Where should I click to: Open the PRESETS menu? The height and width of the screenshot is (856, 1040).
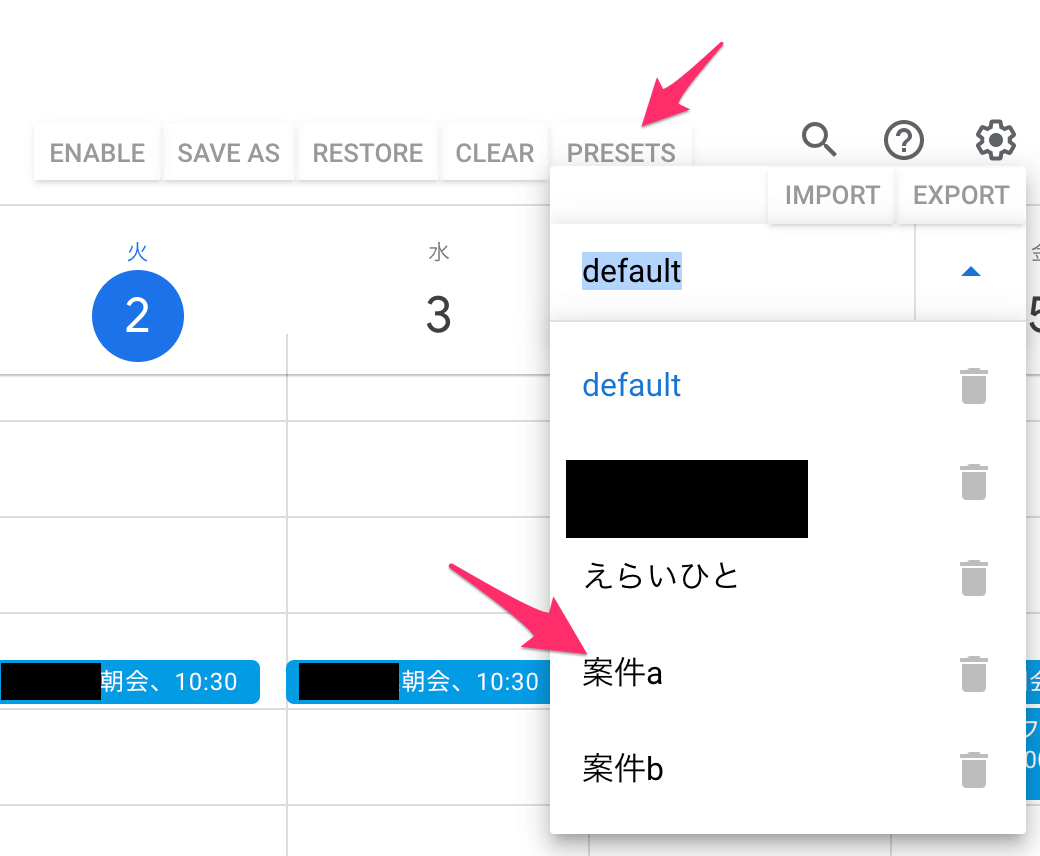[x=621, y=152]
